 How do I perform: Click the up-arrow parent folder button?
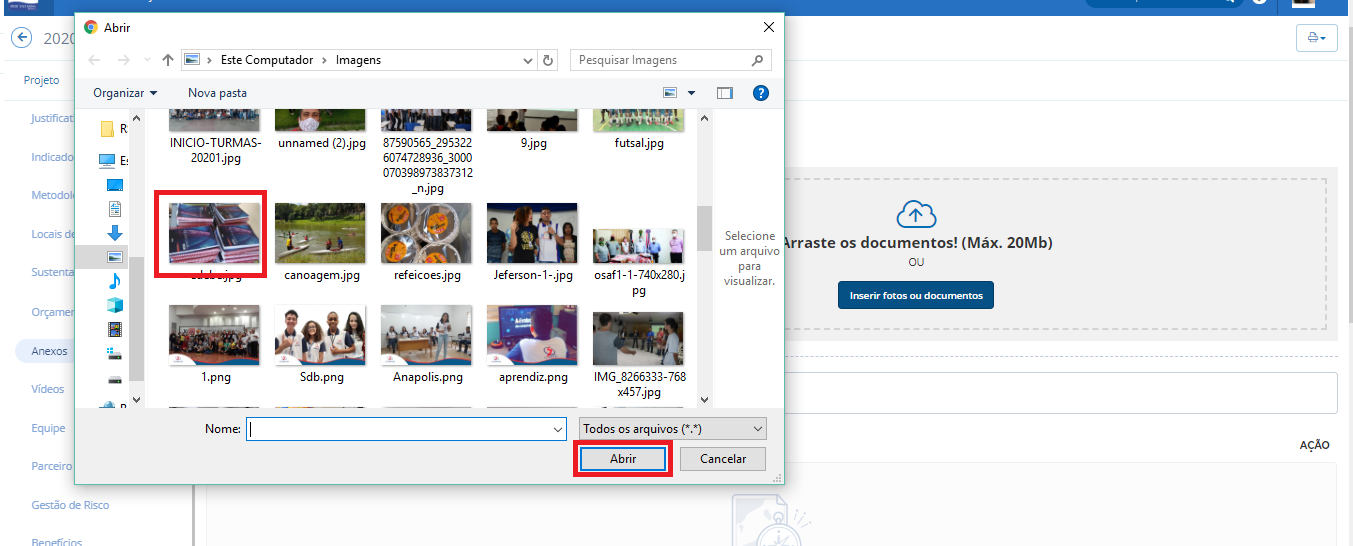[x=167, y=60]
